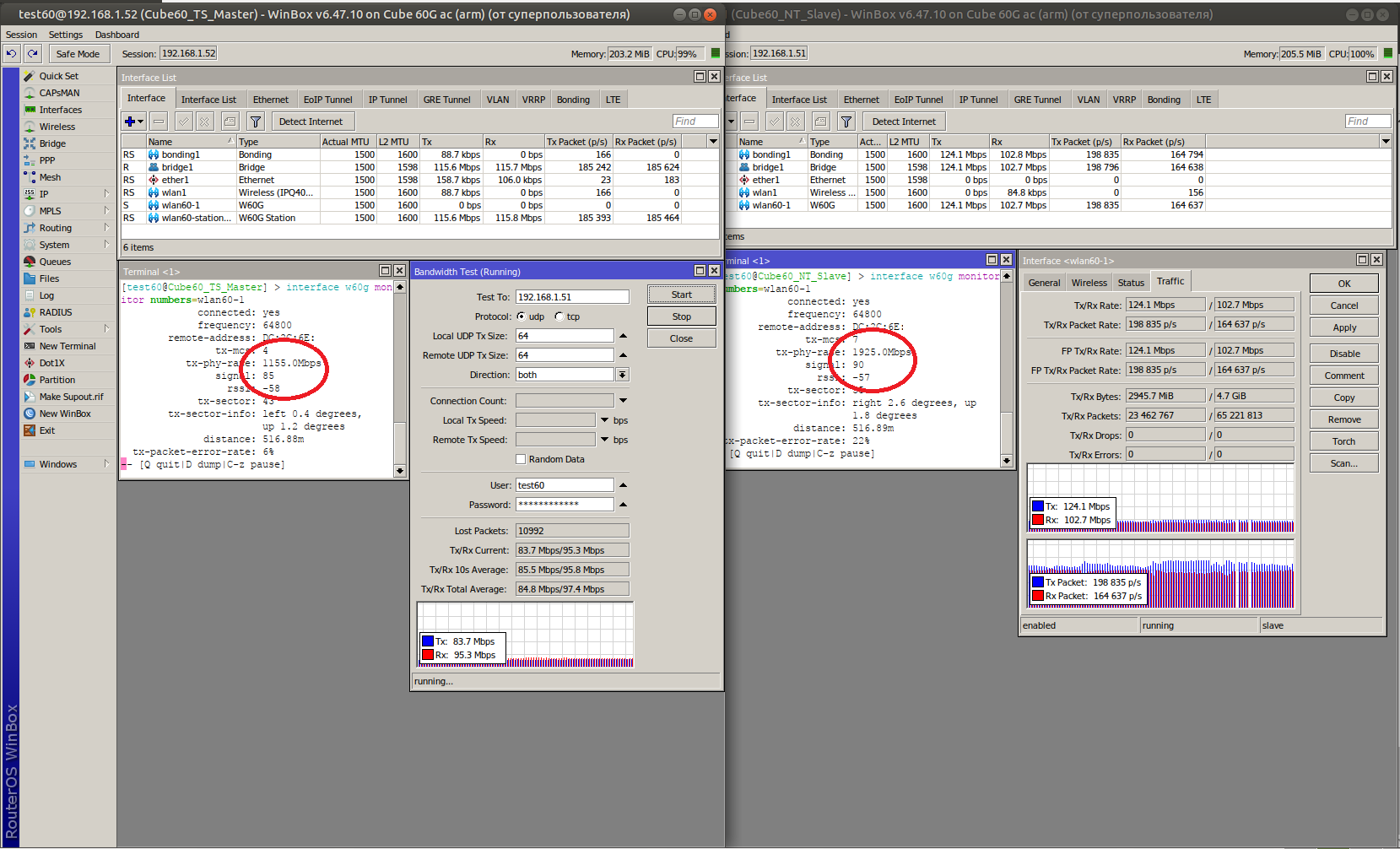Click Torch in the wlan60-1 dialog
Screen dimensions: 1400x849
point(1344,441)
